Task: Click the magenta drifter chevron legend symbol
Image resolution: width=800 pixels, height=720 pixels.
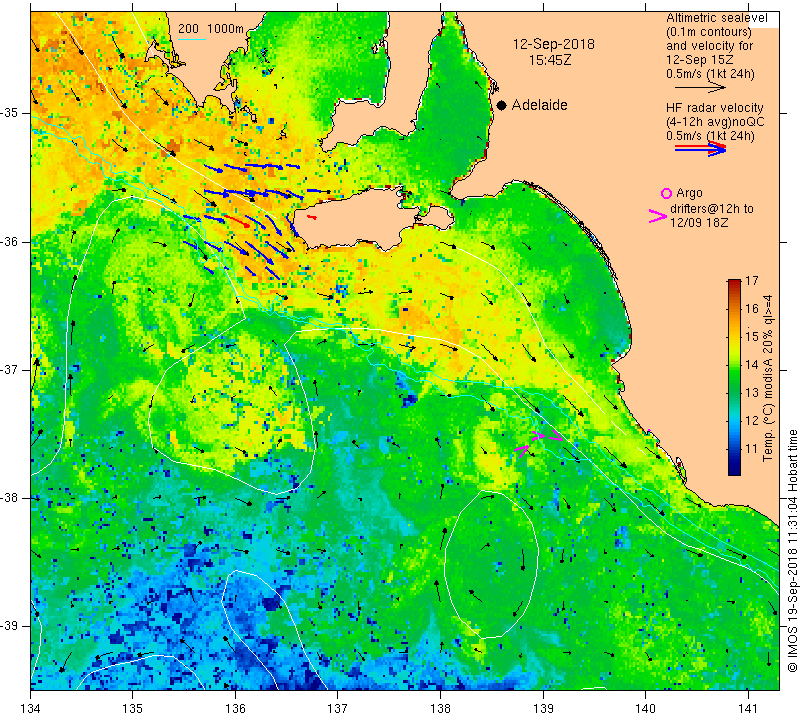Action: coord(657,216)
